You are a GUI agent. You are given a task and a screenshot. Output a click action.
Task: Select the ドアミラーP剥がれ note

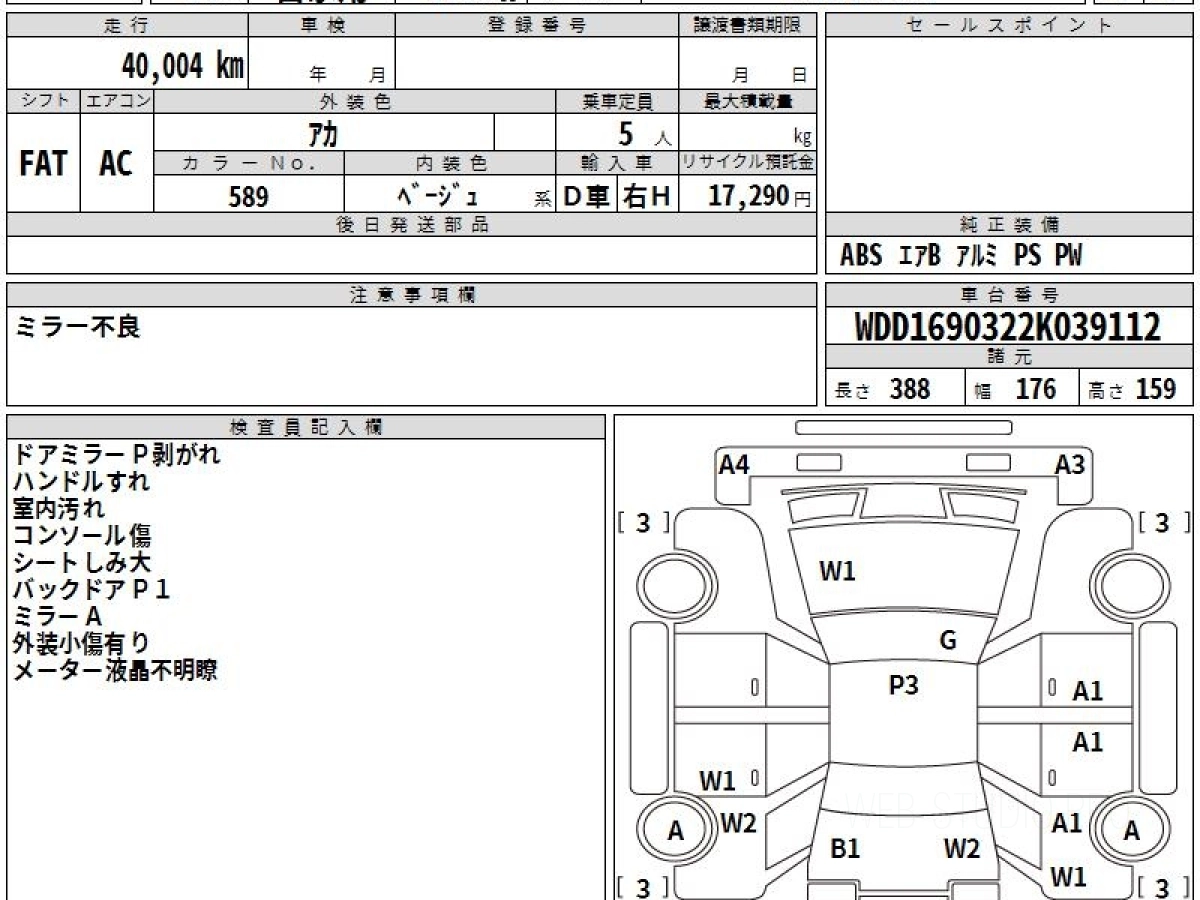(x=116, y=454)
